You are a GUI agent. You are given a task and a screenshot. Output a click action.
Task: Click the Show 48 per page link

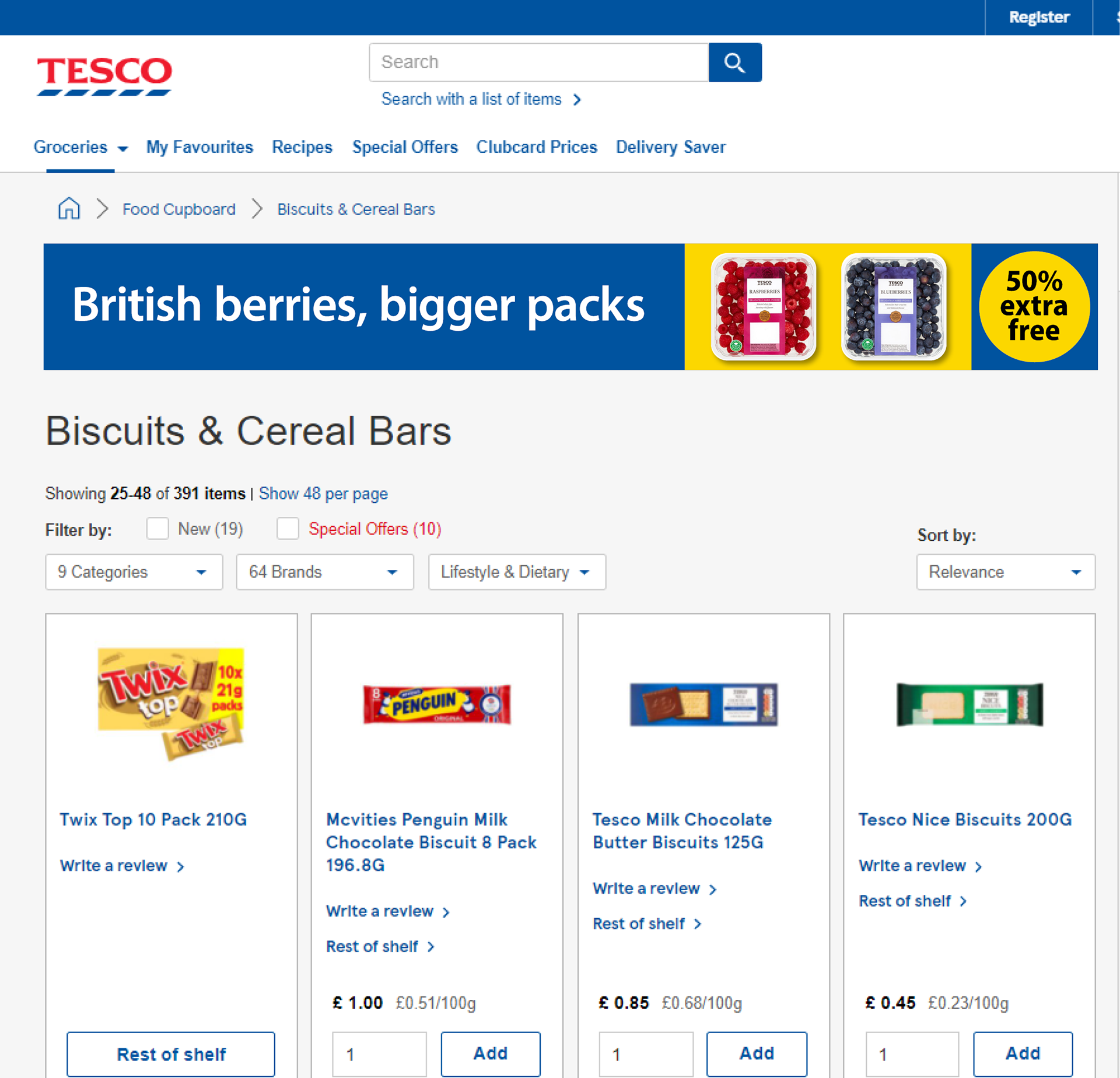pyautogui.click(x=323, y=494)
